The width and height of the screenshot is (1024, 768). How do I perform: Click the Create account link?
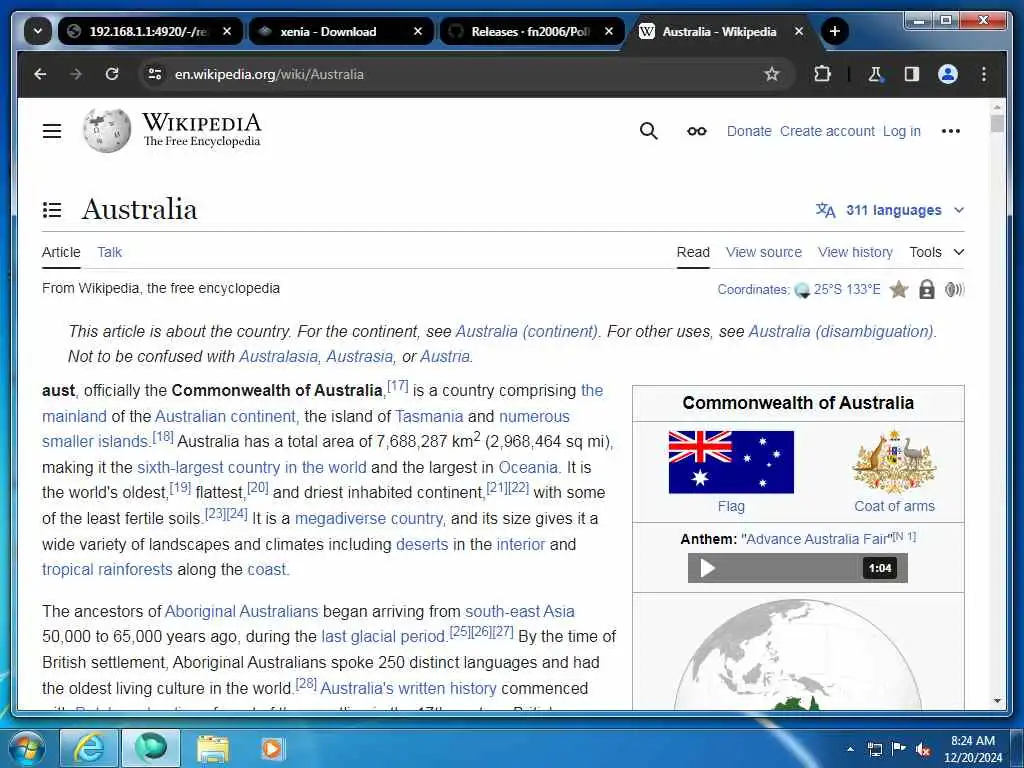pos(827,131)
